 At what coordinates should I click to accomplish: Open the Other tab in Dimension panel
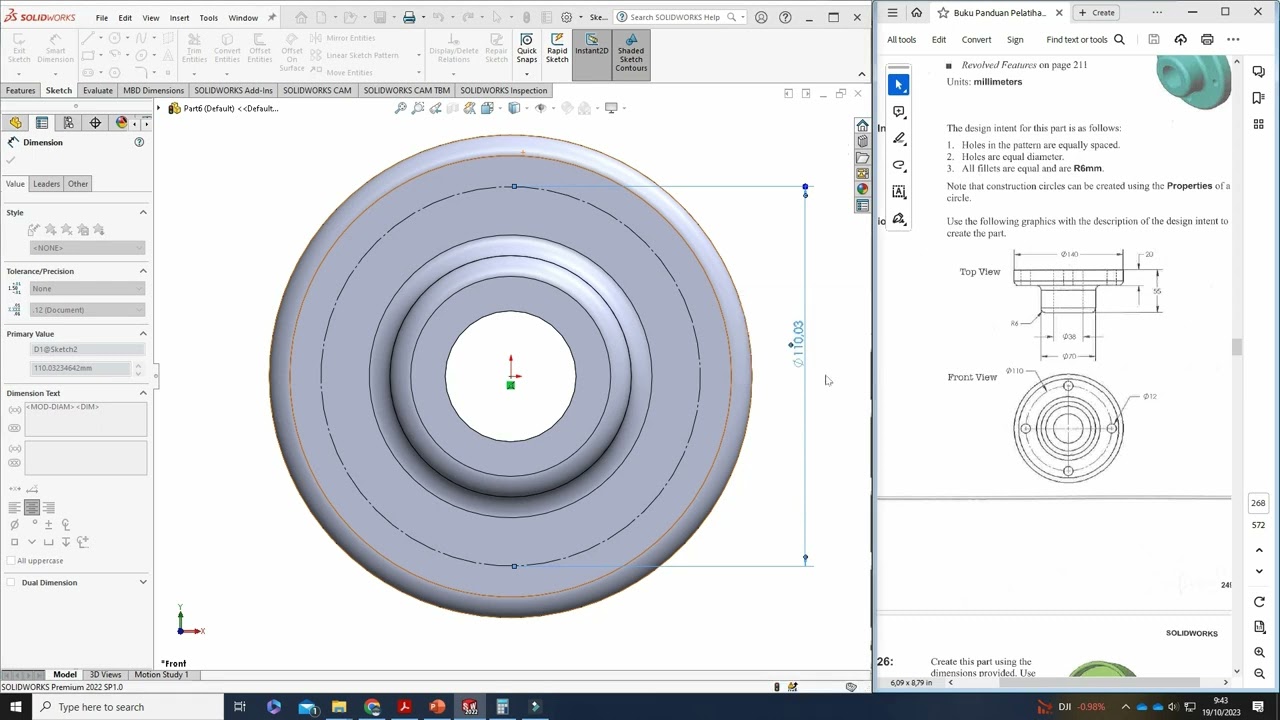(x=78, y=184)
